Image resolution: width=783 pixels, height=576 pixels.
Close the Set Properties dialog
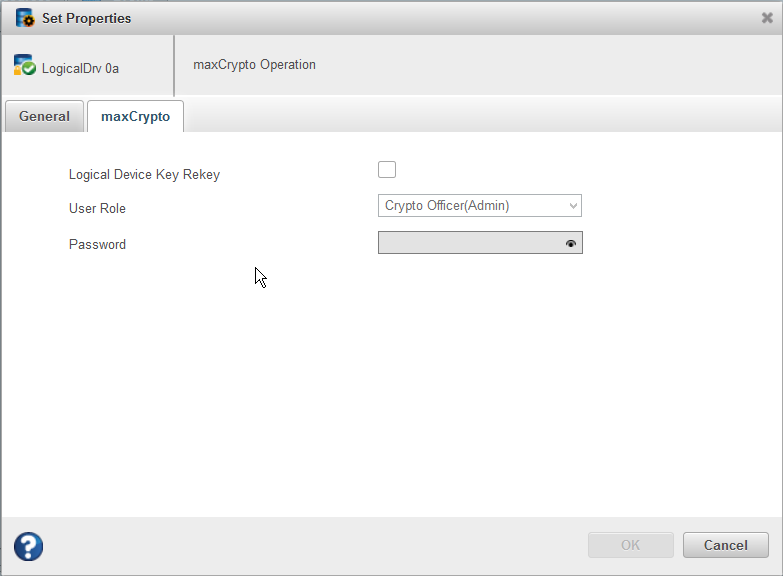pyautogui.click(x=767, y=18)
